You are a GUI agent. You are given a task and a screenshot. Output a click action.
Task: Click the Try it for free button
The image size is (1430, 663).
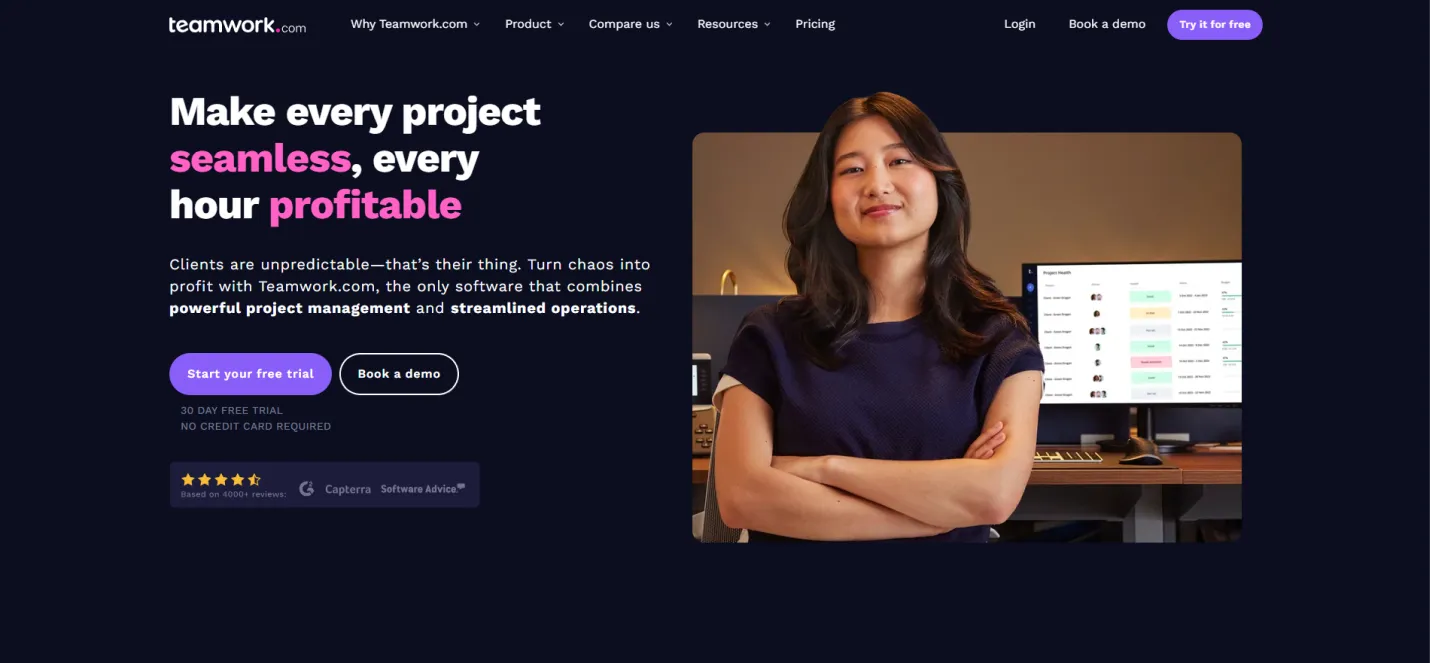(1215, 25)
